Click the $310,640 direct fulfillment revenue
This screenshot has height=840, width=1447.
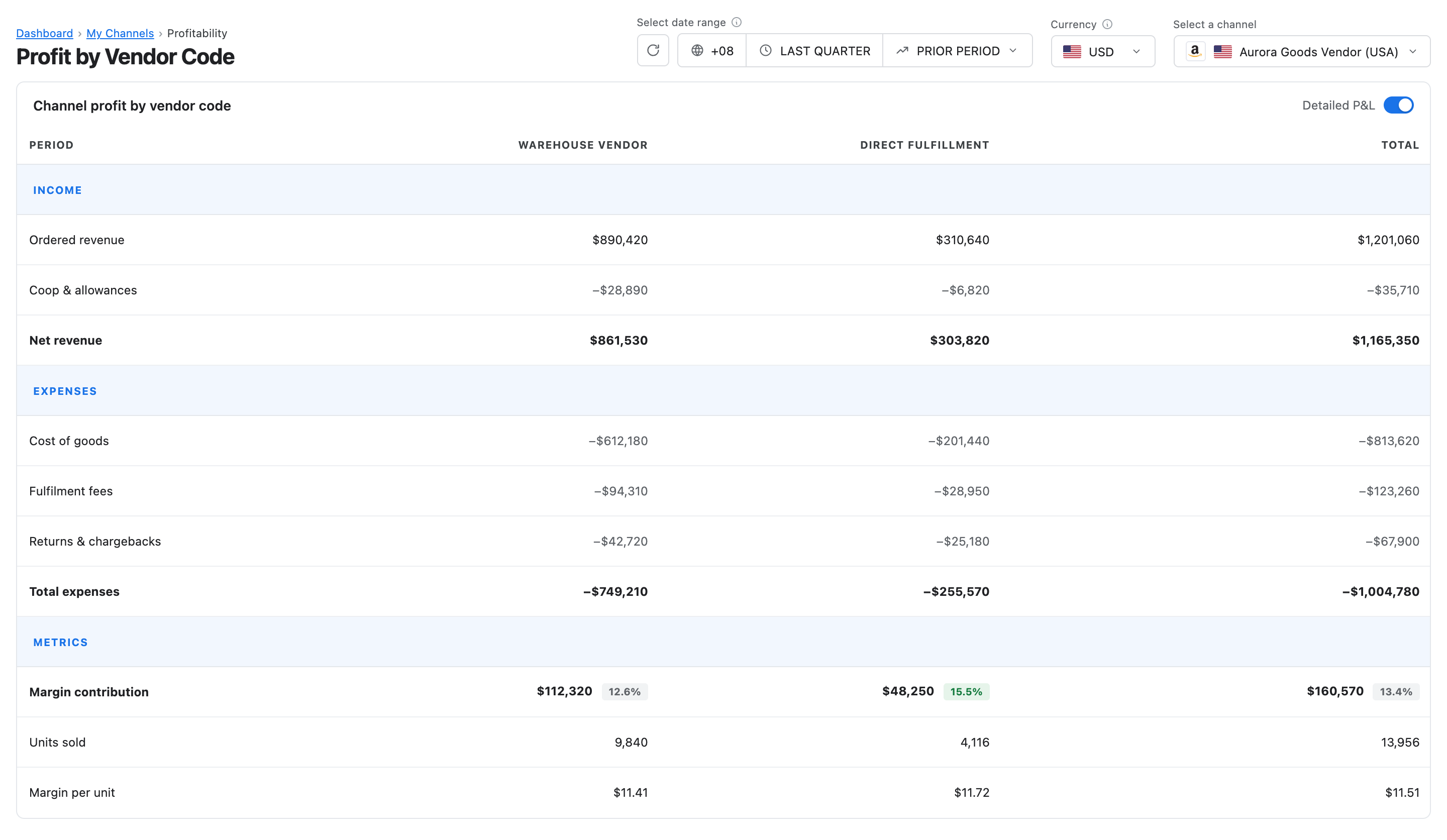coord(962,240)
